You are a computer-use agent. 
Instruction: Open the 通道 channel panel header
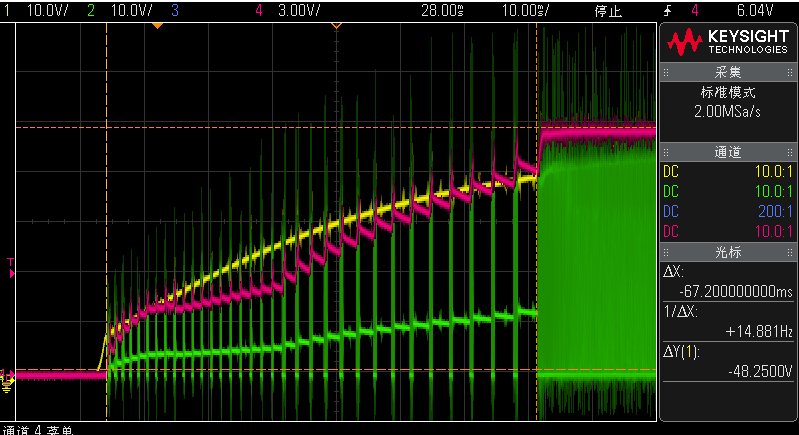click(x=728, y=152)
